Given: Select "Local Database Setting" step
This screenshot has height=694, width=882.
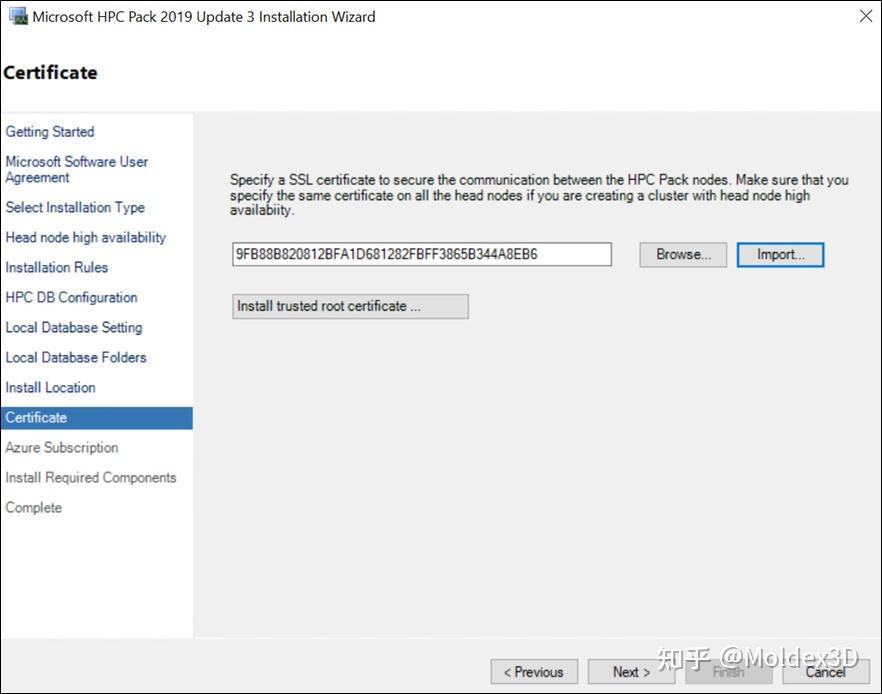Looking at the screenshot, I should click(x=73, y=327).
